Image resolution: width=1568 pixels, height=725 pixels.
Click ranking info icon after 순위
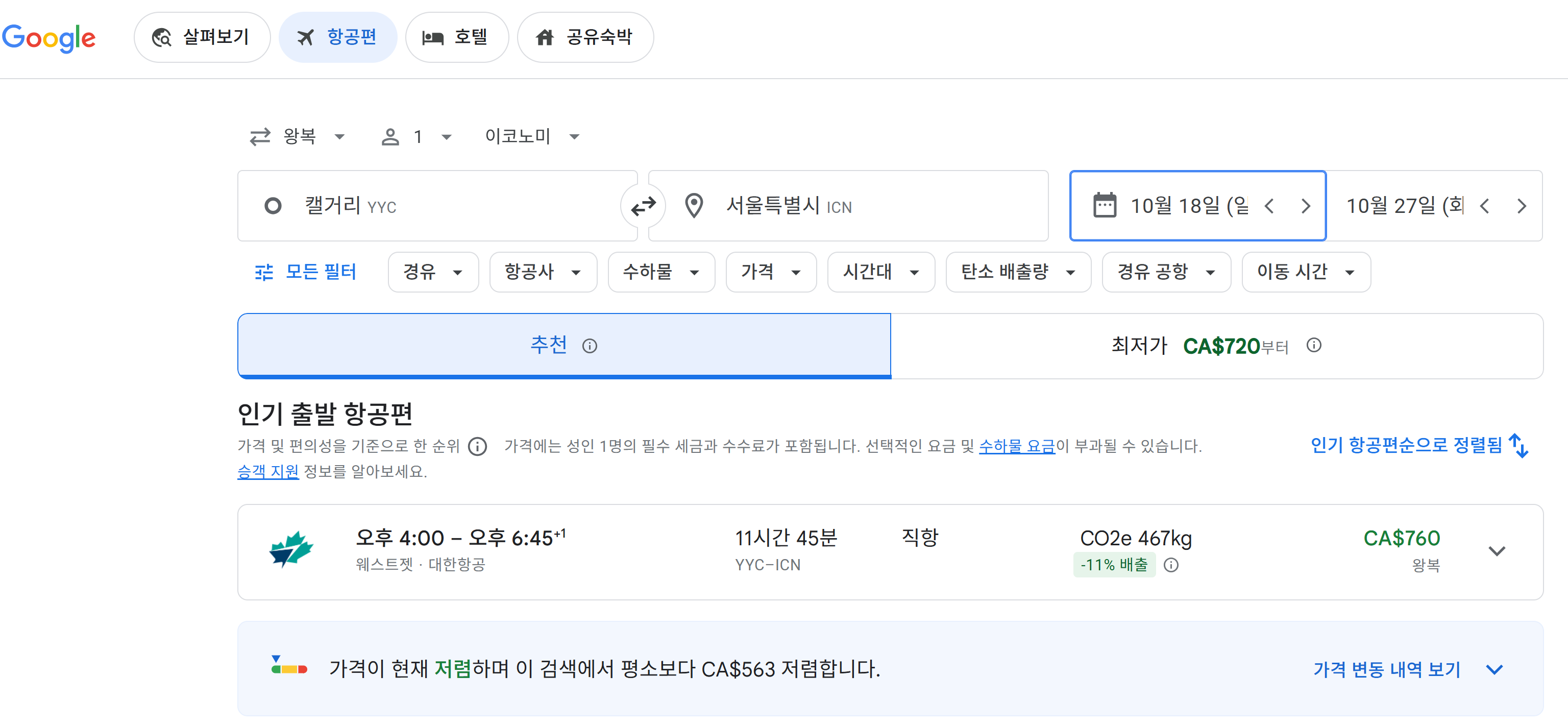pos(477,446)
